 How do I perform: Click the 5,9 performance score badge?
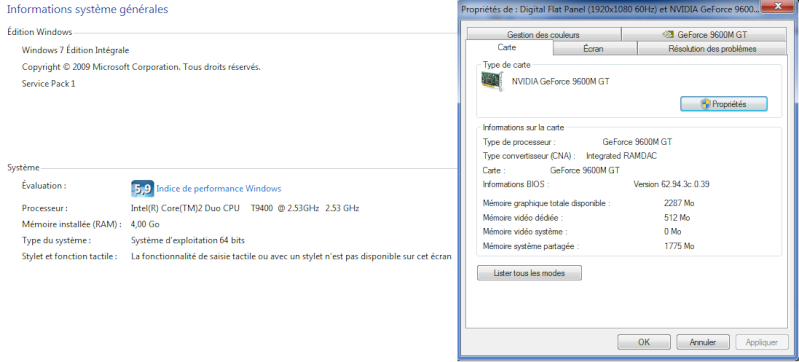(143, 189)
